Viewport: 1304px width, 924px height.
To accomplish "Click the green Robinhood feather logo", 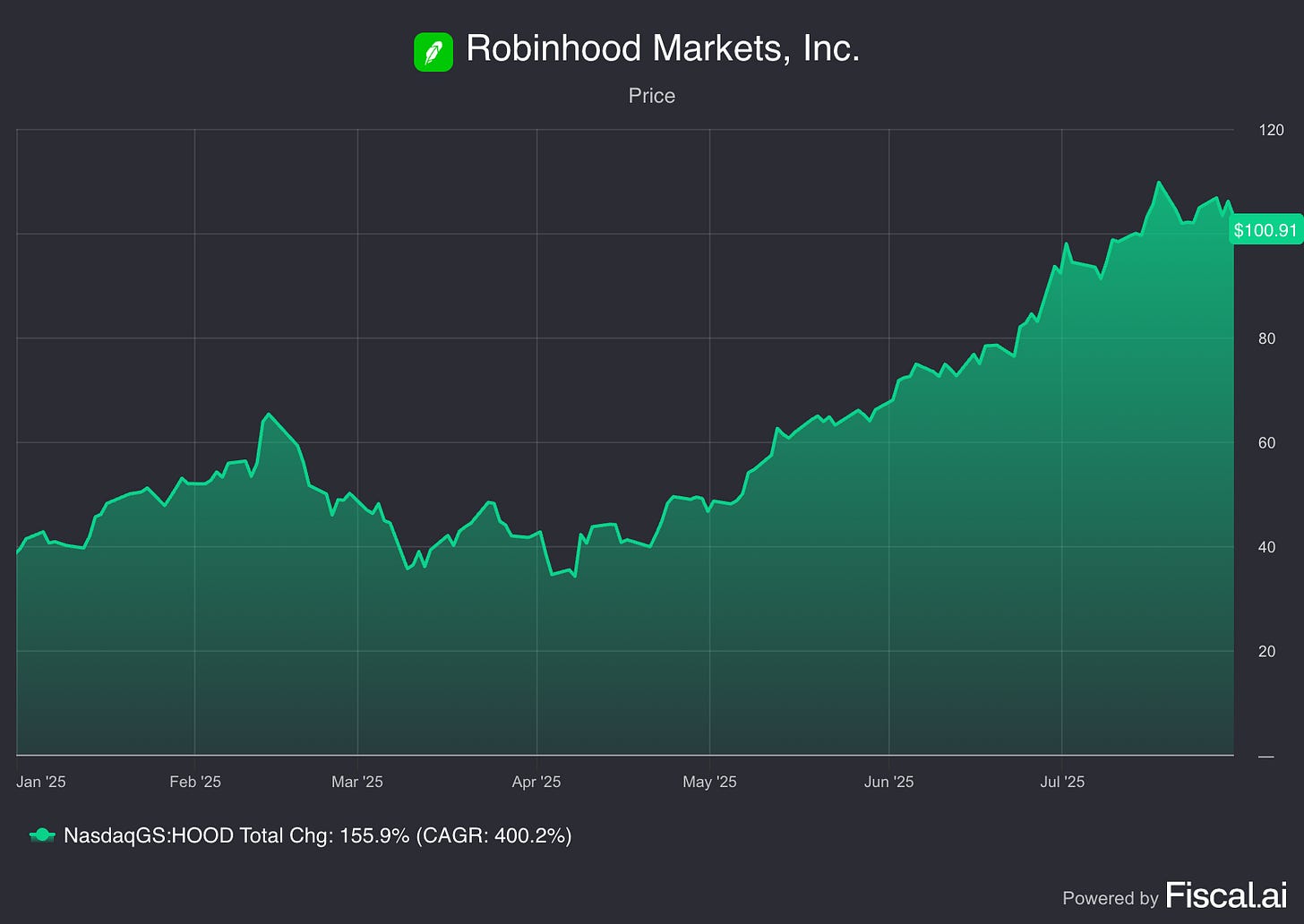I will (433, 52).
